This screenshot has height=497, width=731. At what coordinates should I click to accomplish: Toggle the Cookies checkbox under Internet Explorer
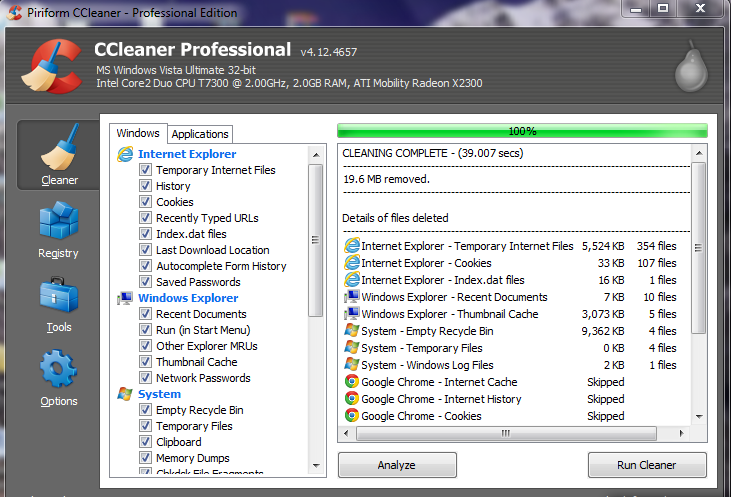145,202
